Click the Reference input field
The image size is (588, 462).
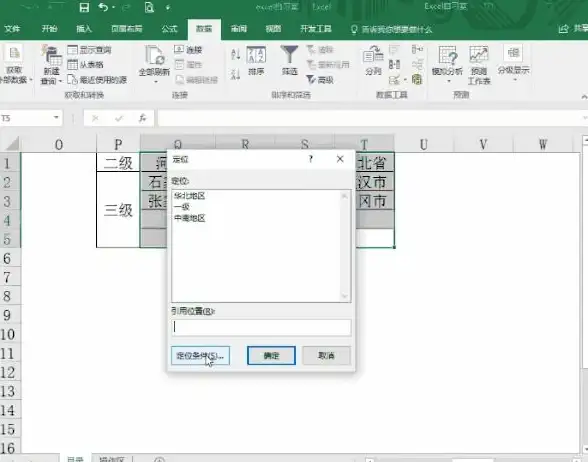coord(261,327)
